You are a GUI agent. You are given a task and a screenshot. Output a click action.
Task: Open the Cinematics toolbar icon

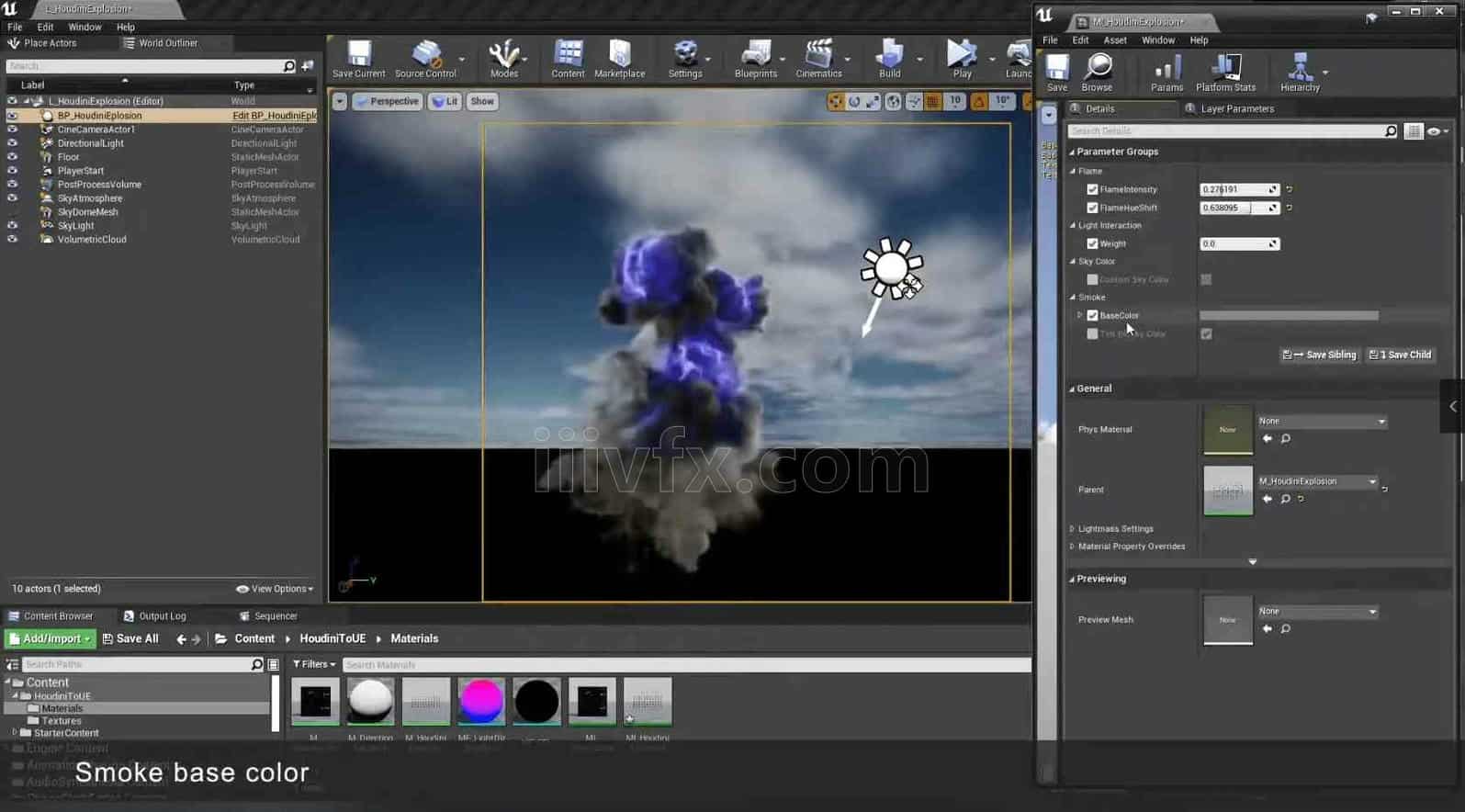coord(818,59)
